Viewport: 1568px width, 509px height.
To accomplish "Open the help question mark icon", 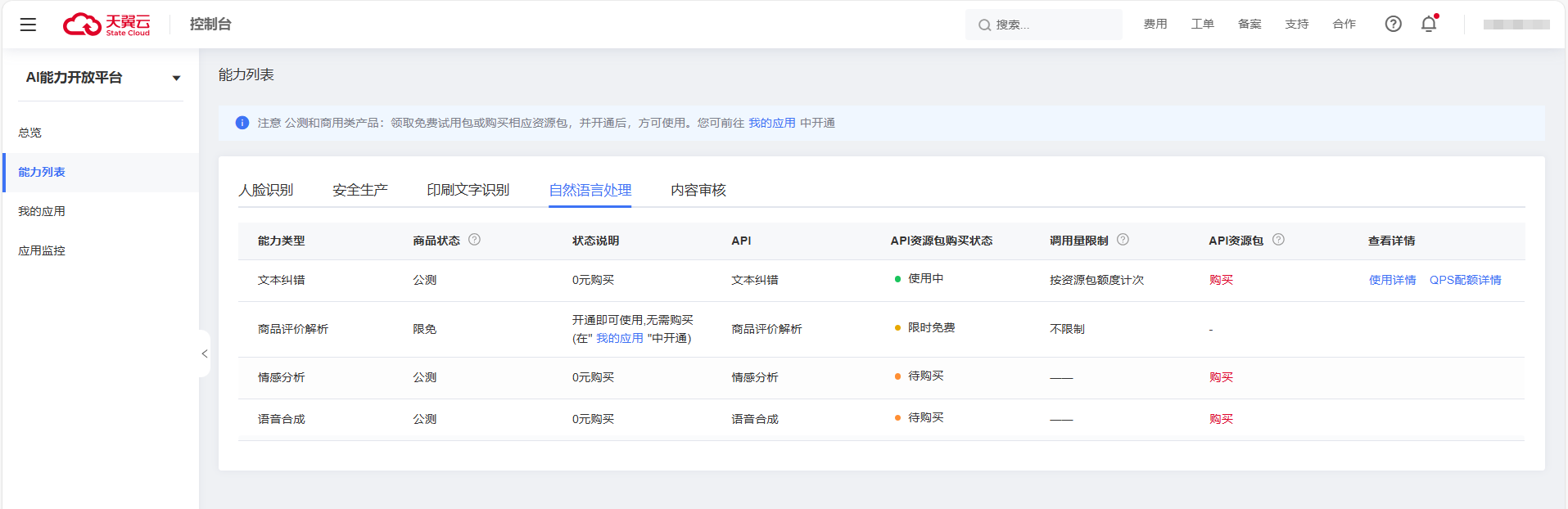I will point(1393,24).
